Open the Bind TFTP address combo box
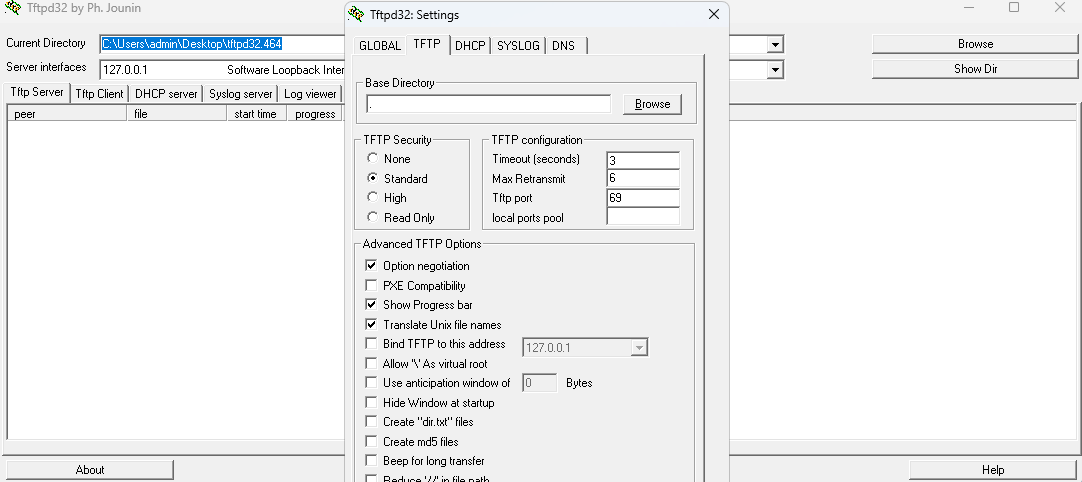Viewport: 1082px width, 482px height. (x=638, y=348)
